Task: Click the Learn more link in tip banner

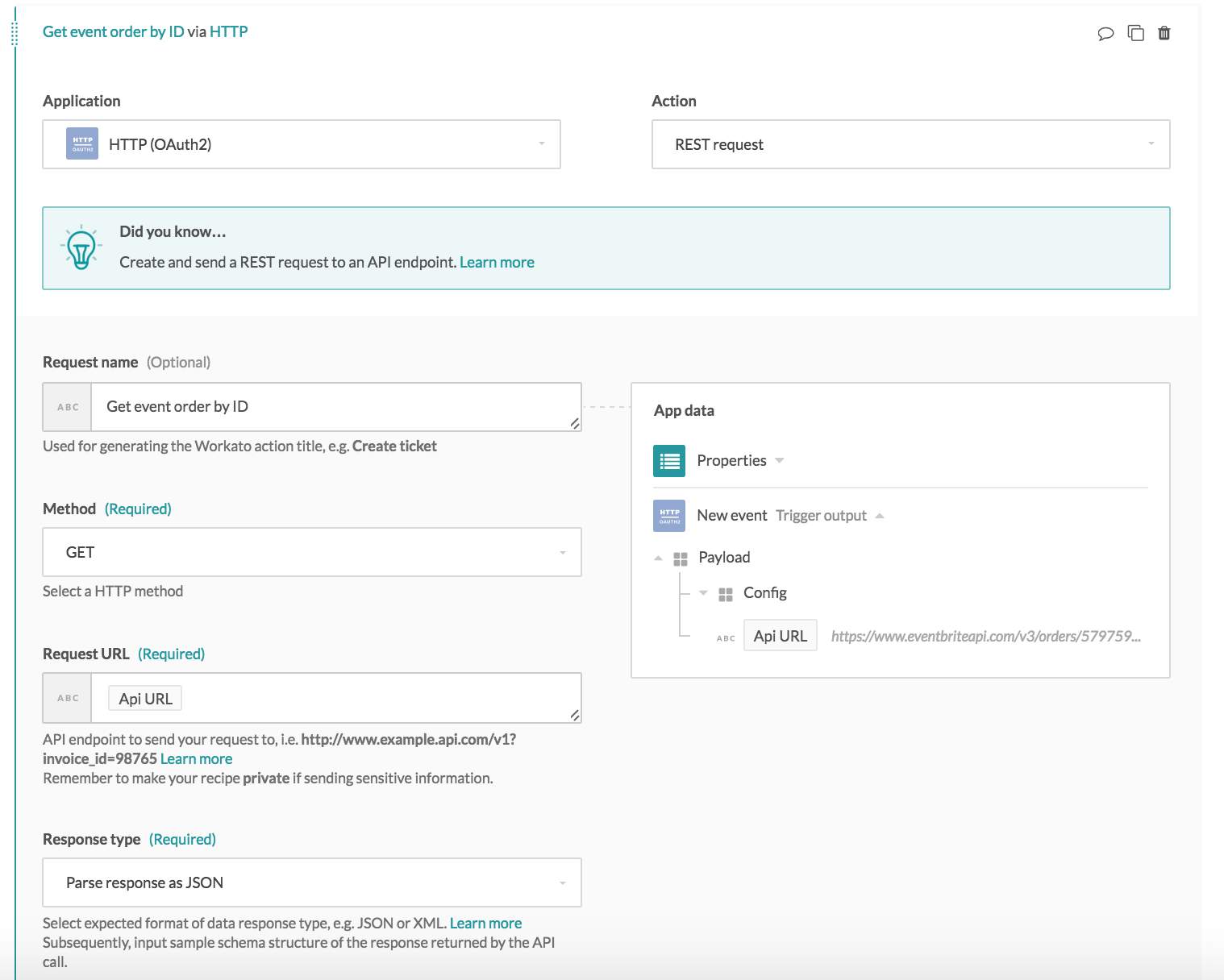Action: [x=497, y=262]
